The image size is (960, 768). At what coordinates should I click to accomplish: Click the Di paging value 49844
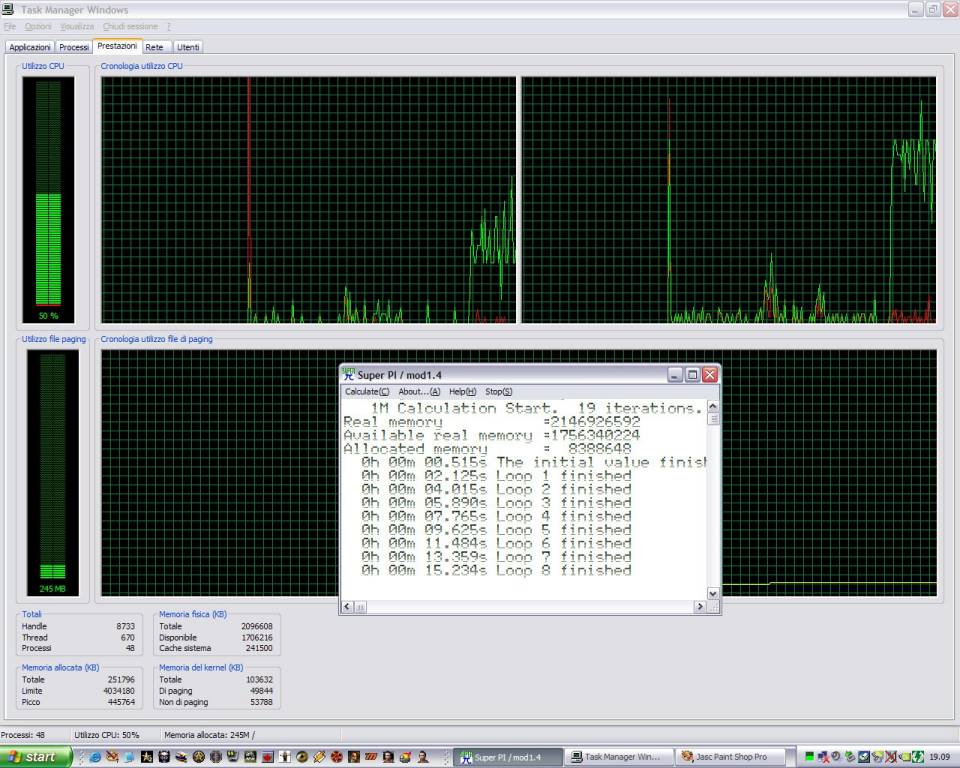[261, 691]
